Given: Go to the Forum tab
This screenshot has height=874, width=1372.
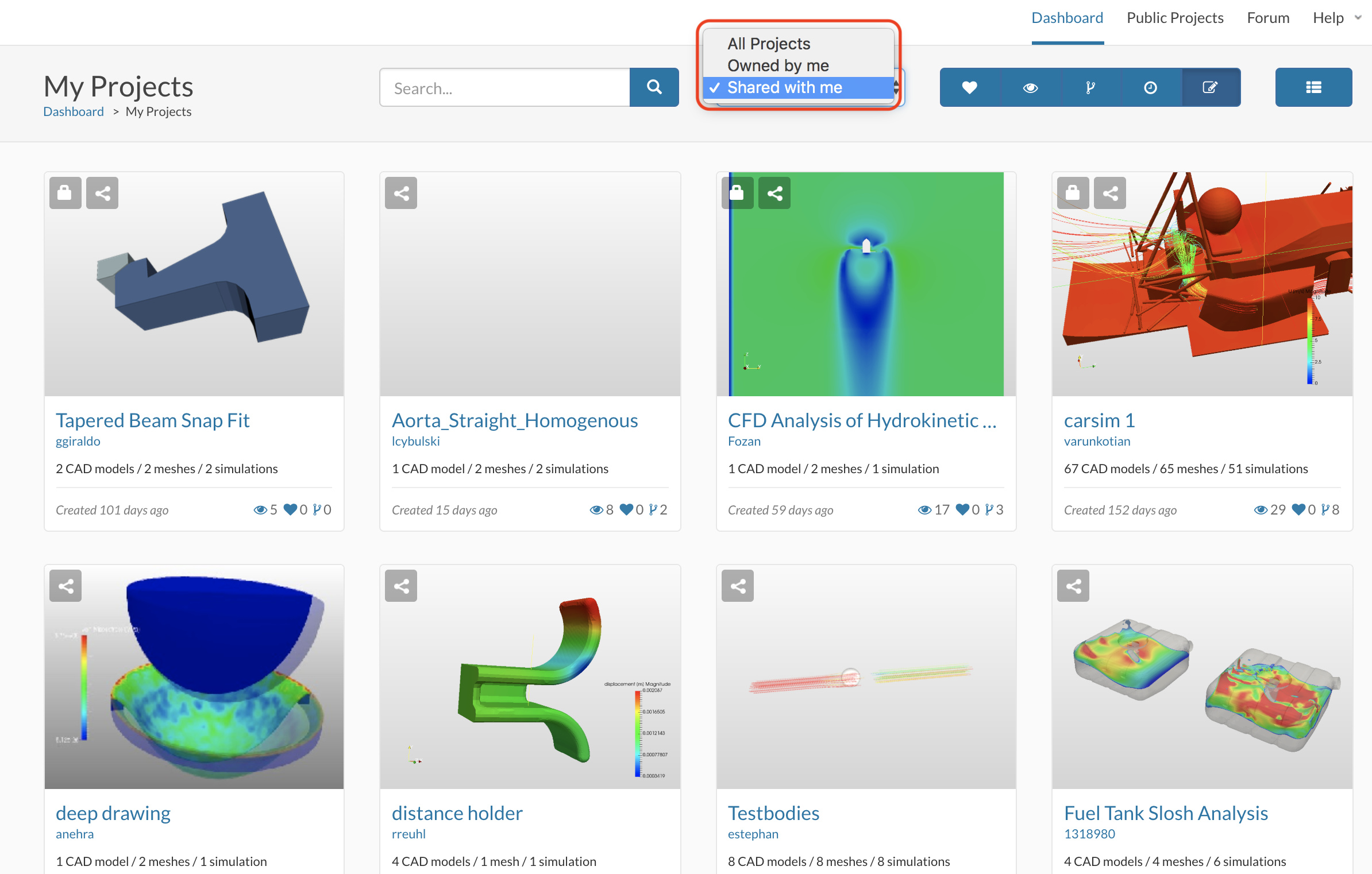Looking at the screenshot, I should pyautogui.click(x=1267, y=18).
